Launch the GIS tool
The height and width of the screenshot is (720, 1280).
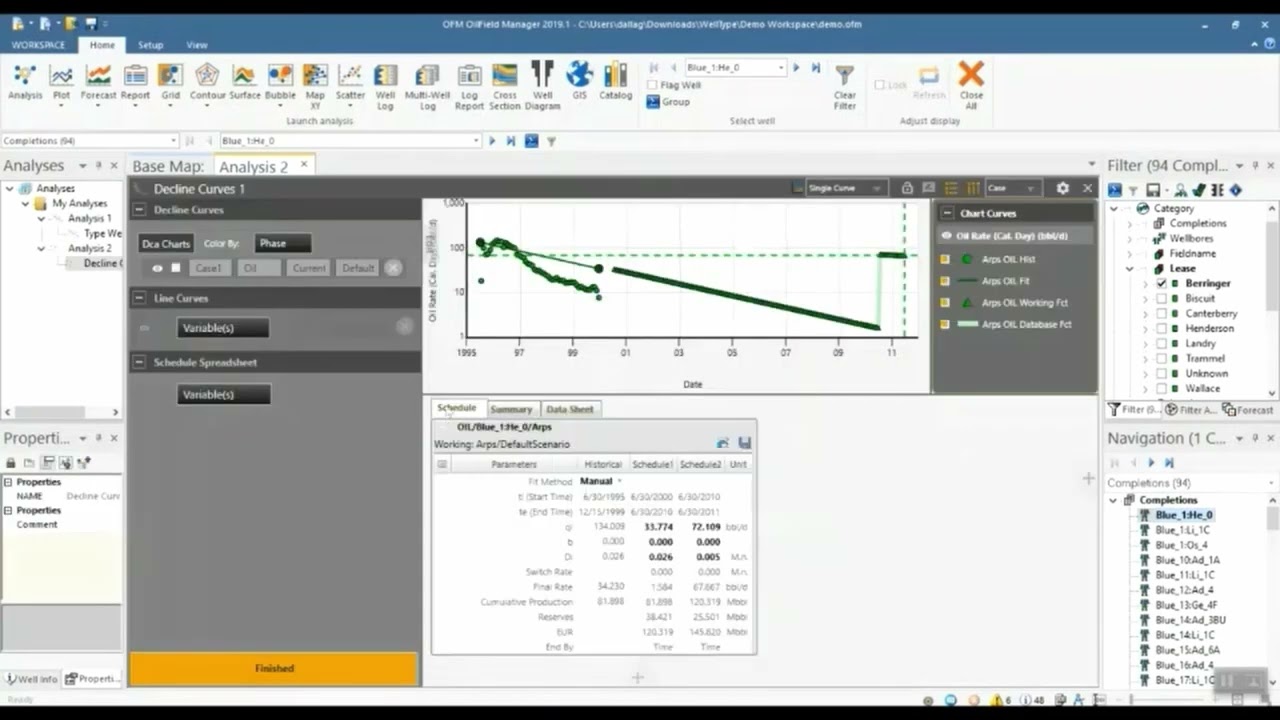tap(579, 82)
